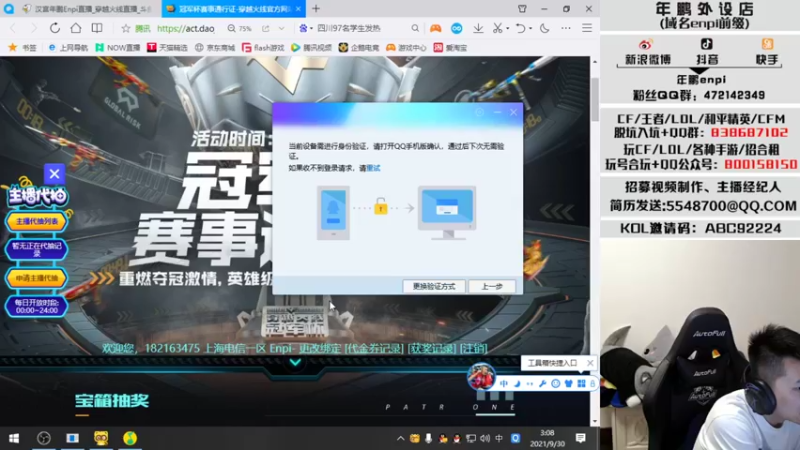Open the 代金券记录 link
This screenshot has height=450, width=800.
374,348
